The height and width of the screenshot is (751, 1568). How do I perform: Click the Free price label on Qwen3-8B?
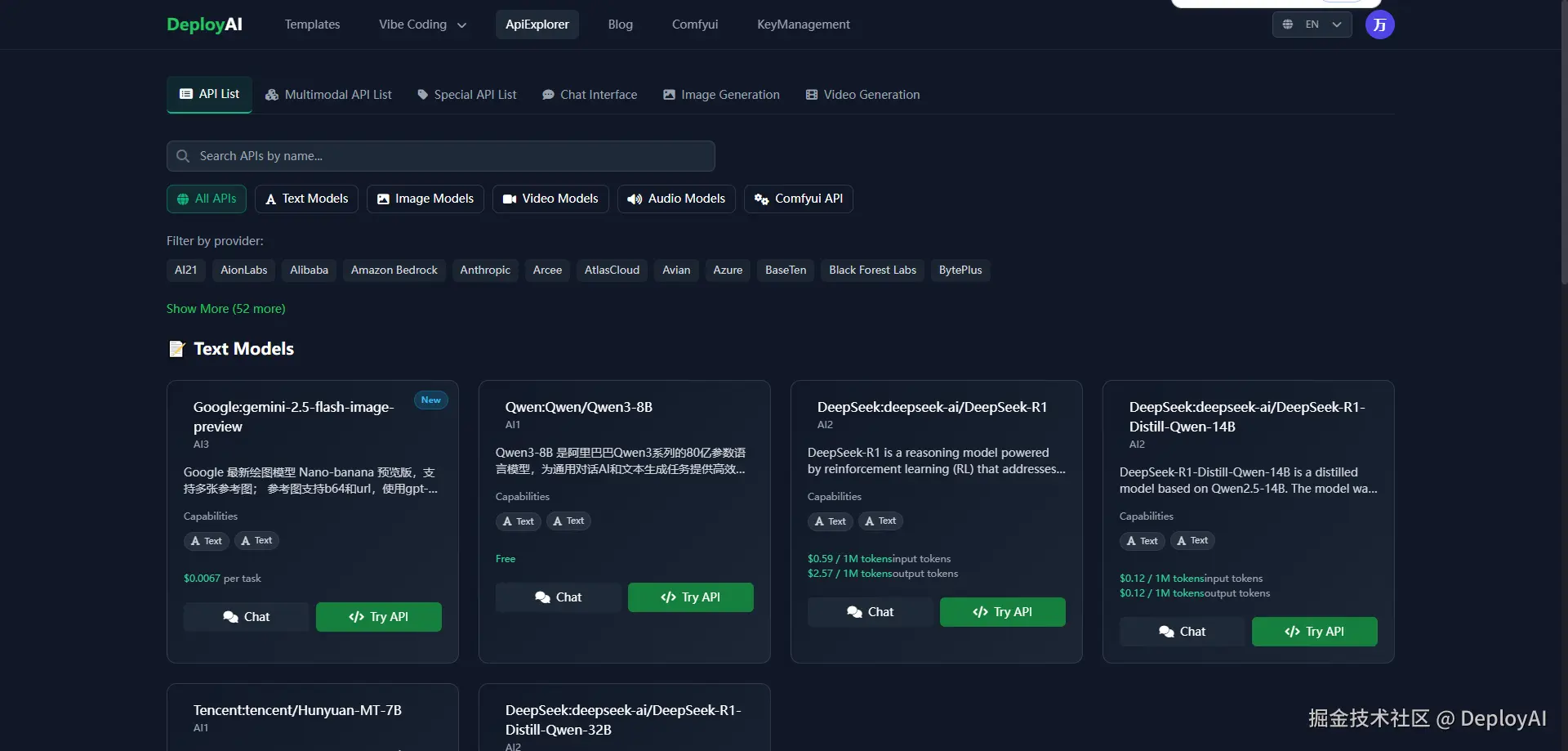[506, 559]
